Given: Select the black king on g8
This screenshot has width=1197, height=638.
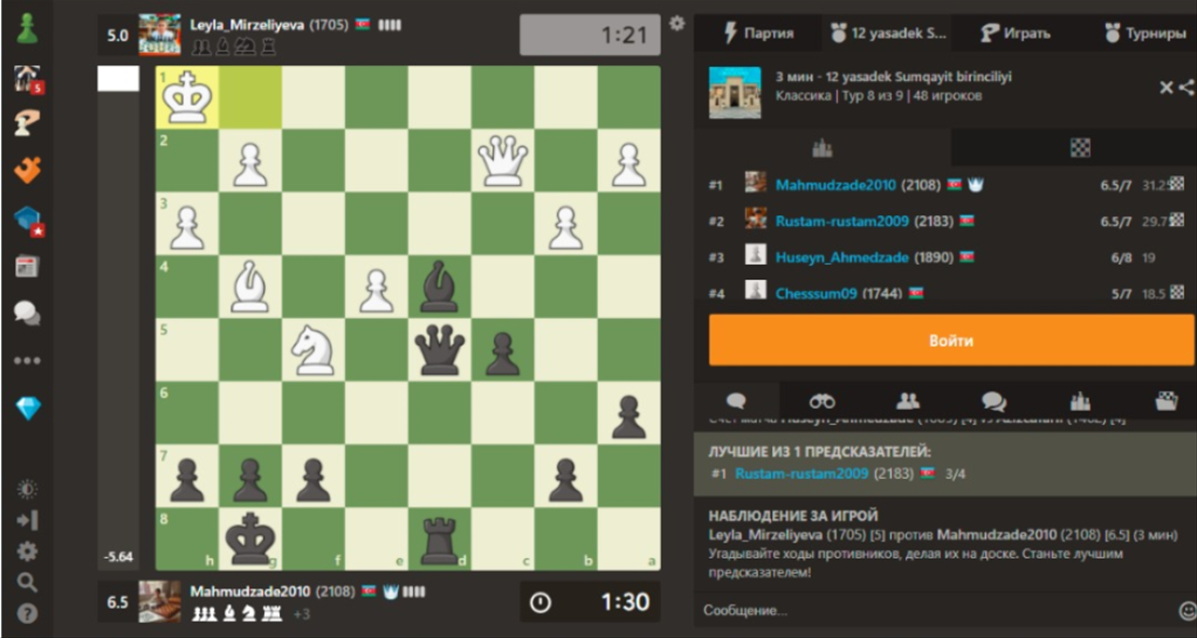Looking at the screenshot, I should click(250, 539).
